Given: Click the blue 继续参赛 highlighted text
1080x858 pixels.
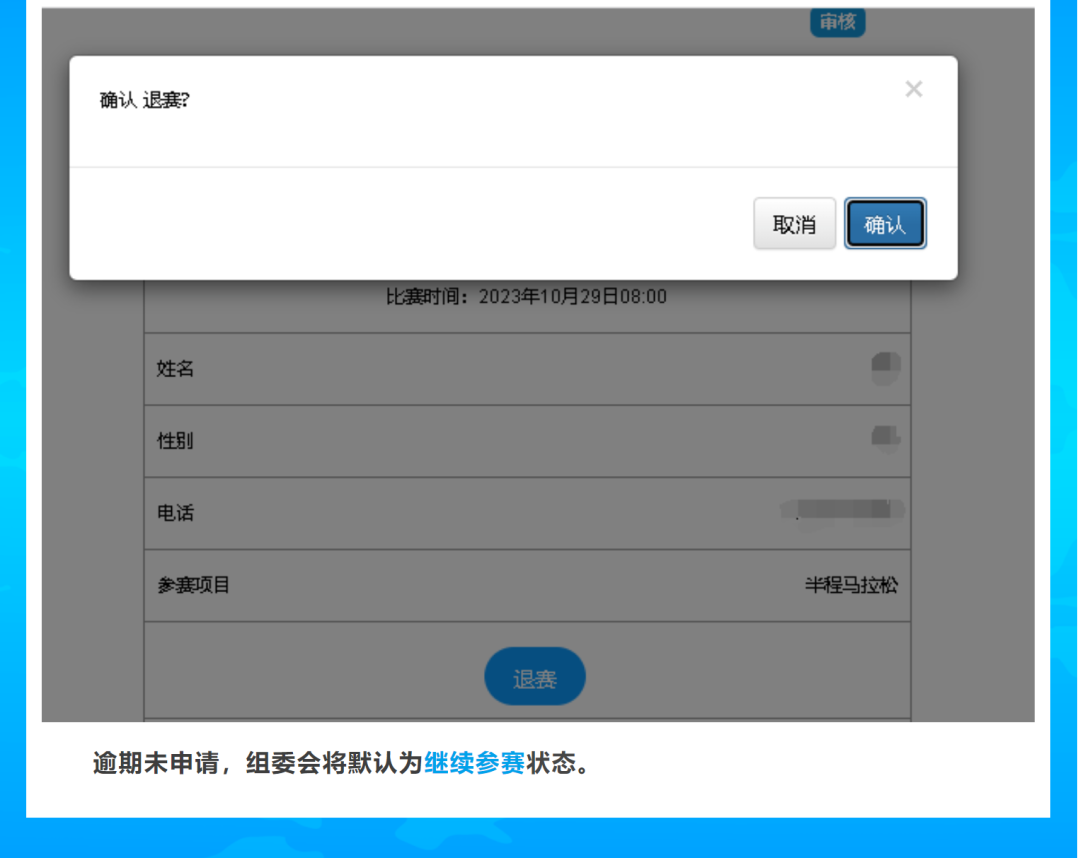Looking at the screenshot, I should [x=475, y=763].
